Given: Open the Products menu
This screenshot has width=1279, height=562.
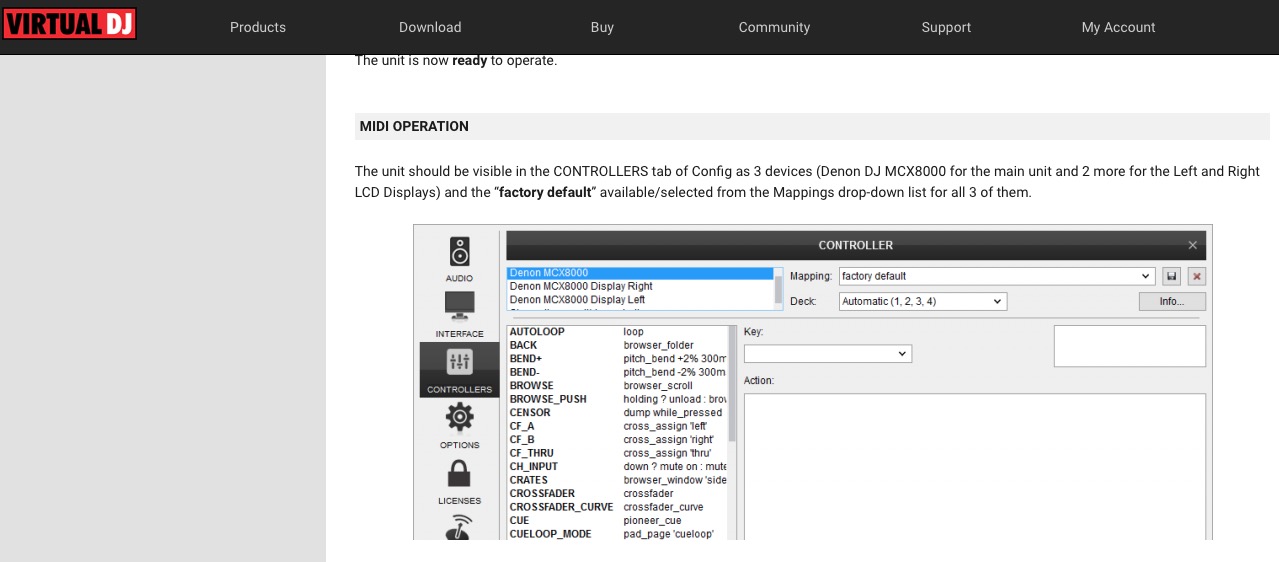Looking at the screenshot, I should 258,27.
